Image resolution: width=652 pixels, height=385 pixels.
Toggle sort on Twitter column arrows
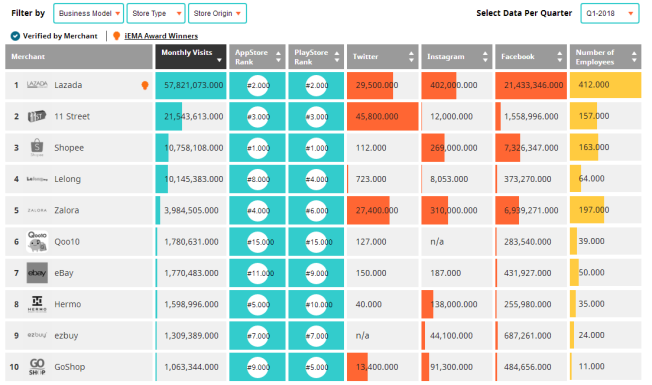point(411,57)
